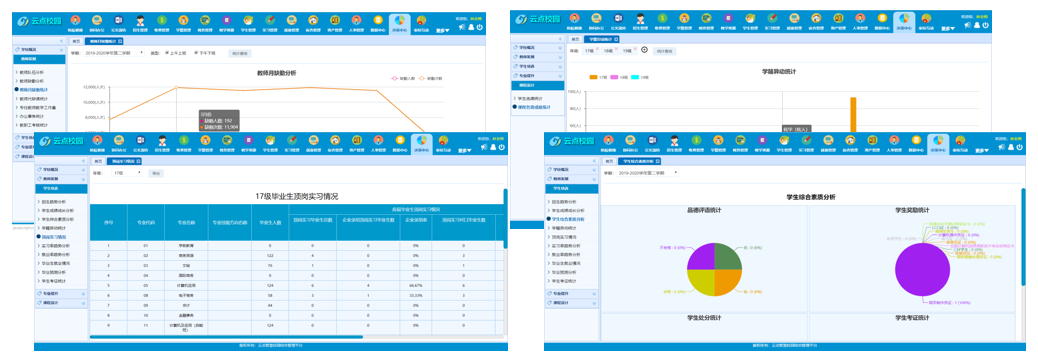
Task: Expand 课程设计 panel in internship table window
Action: coord(61,303)
